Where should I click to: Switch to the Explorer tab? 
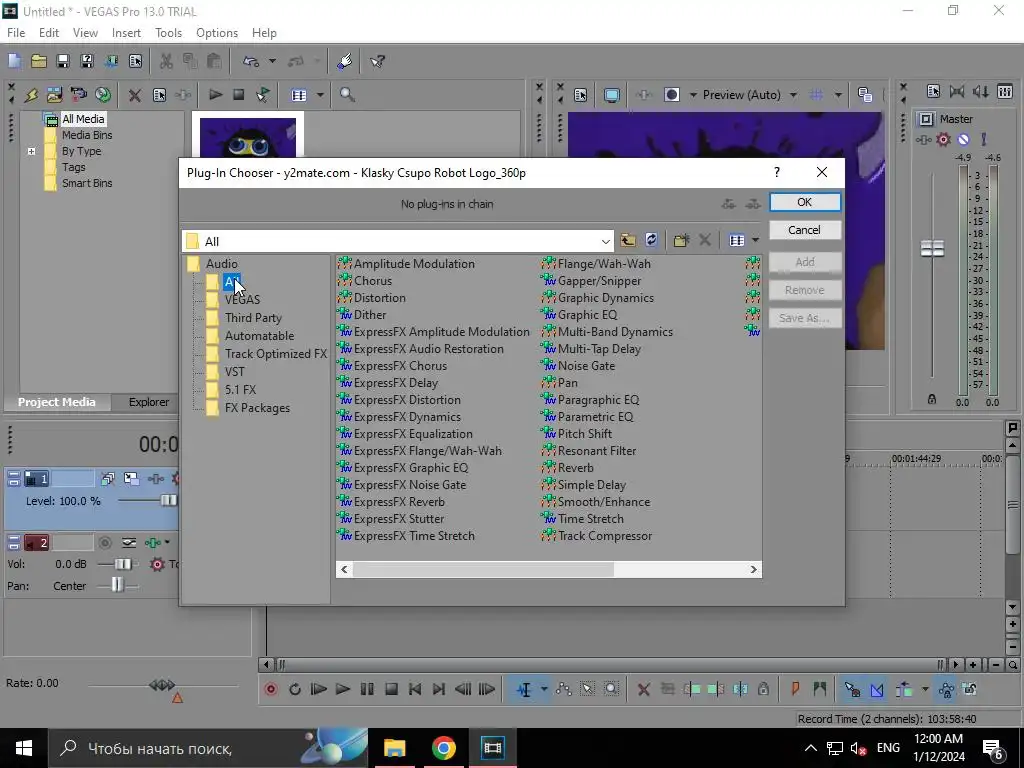[x=148, y=402]
